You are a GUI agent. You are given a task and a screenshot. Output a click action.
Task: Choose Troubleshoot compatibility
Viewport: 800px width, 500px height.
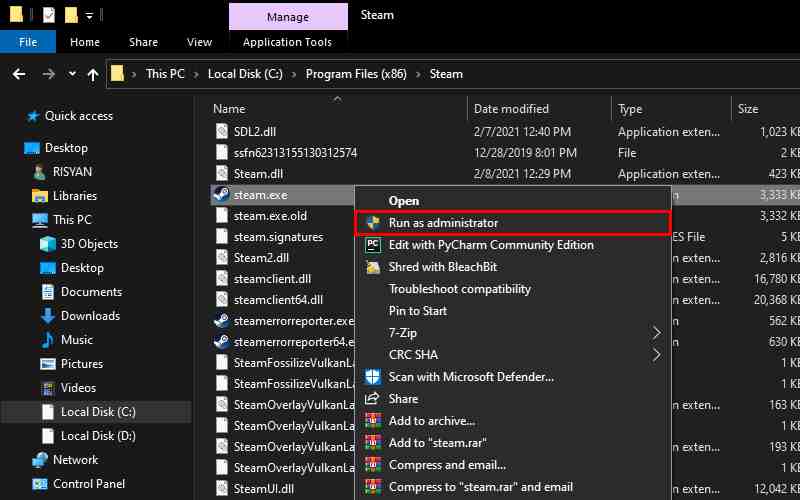point(513,289)
